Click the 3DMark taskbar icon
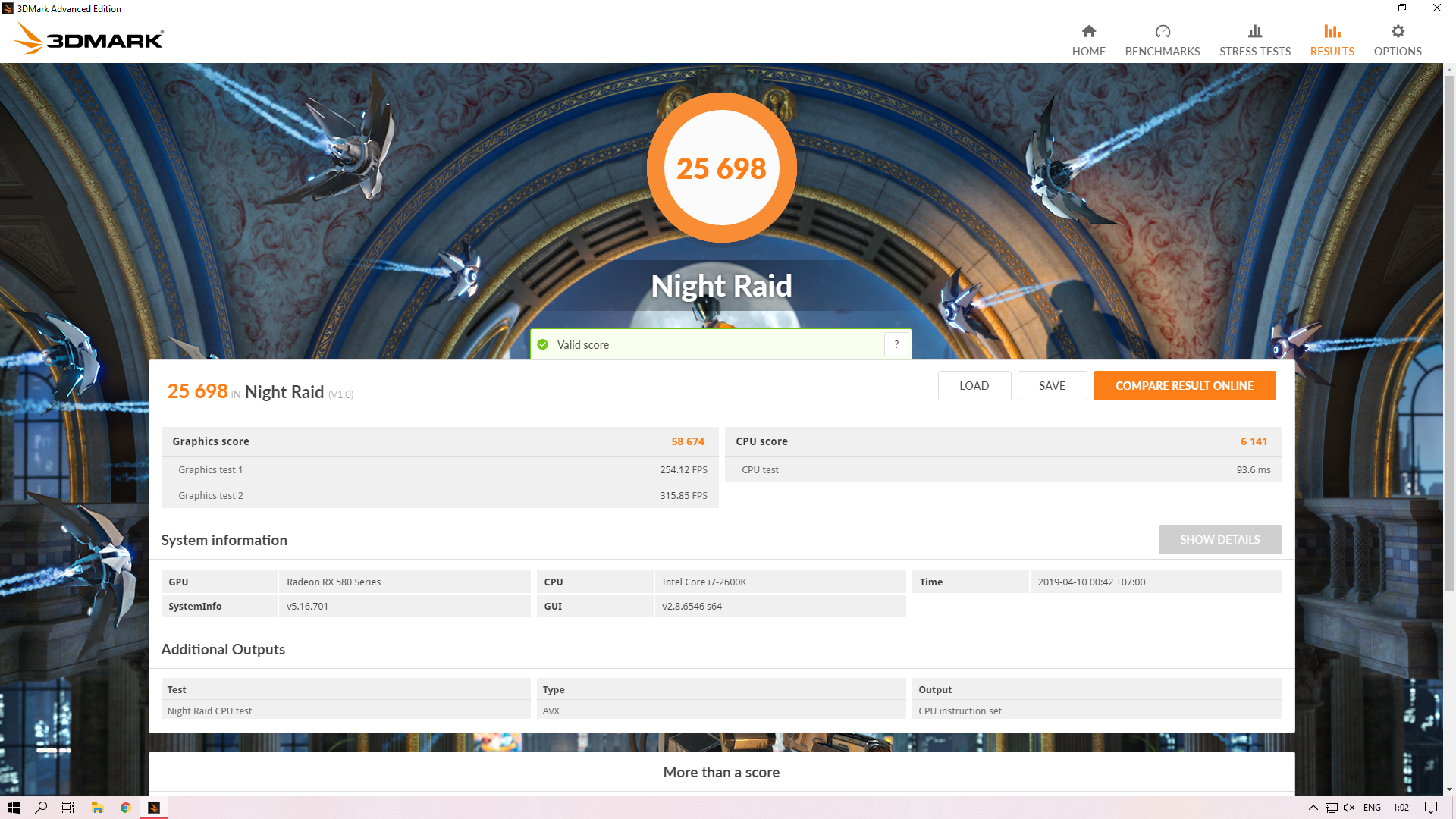1456x819 pixels. (154, 808)
